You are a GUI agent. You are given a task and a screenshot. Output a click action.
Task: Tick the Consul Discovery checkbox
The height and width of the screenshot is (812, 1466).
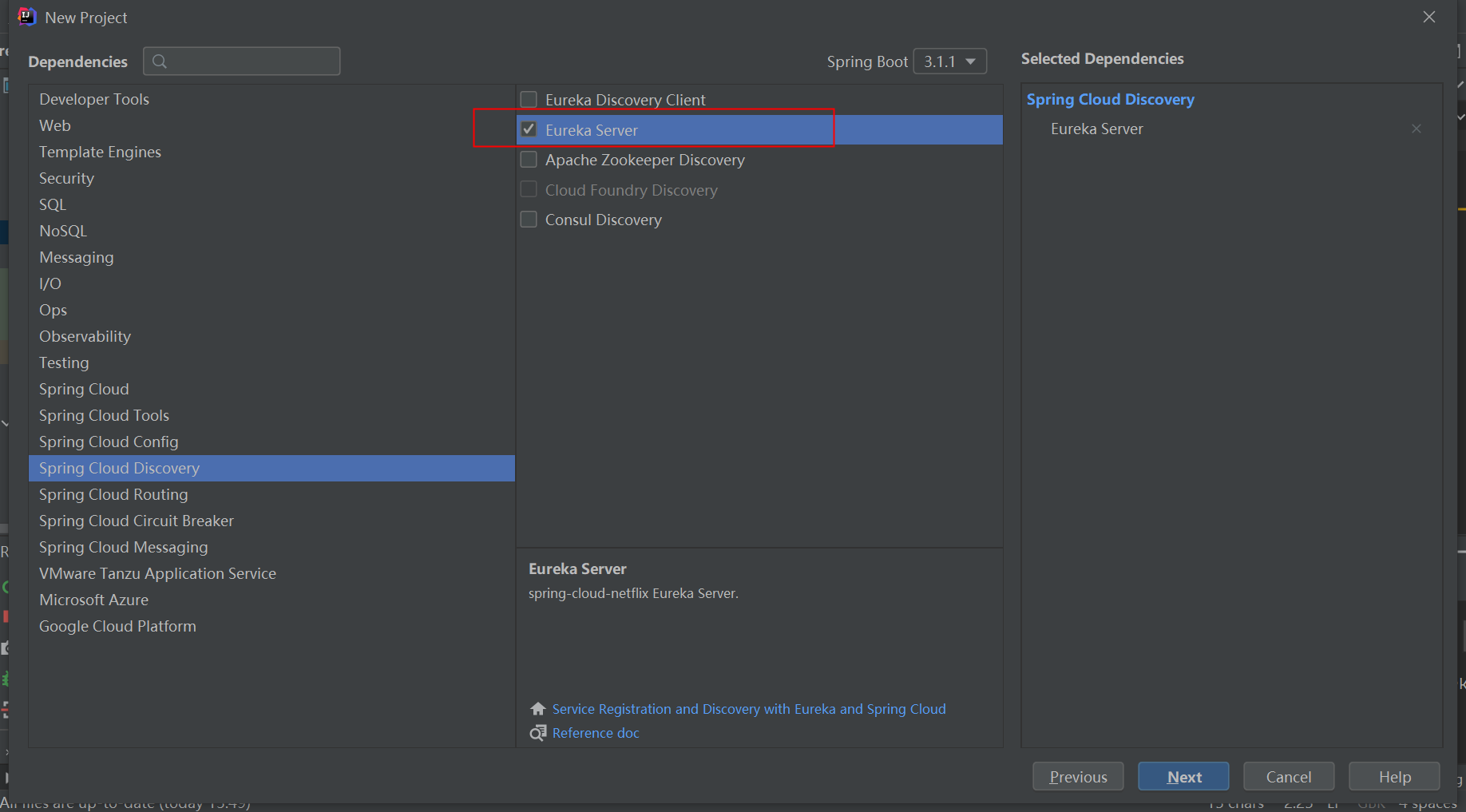[x=529, y=220]
